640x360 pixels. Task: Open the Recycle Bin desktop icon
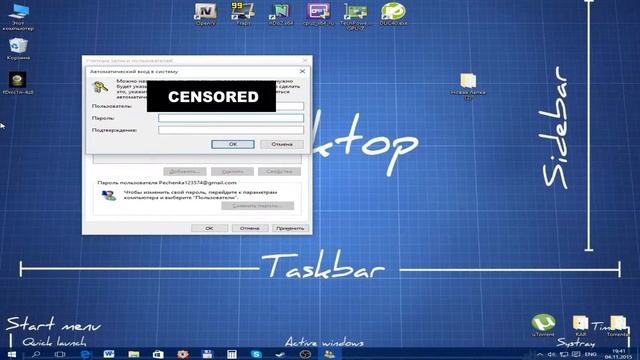(x=18, y=49)
